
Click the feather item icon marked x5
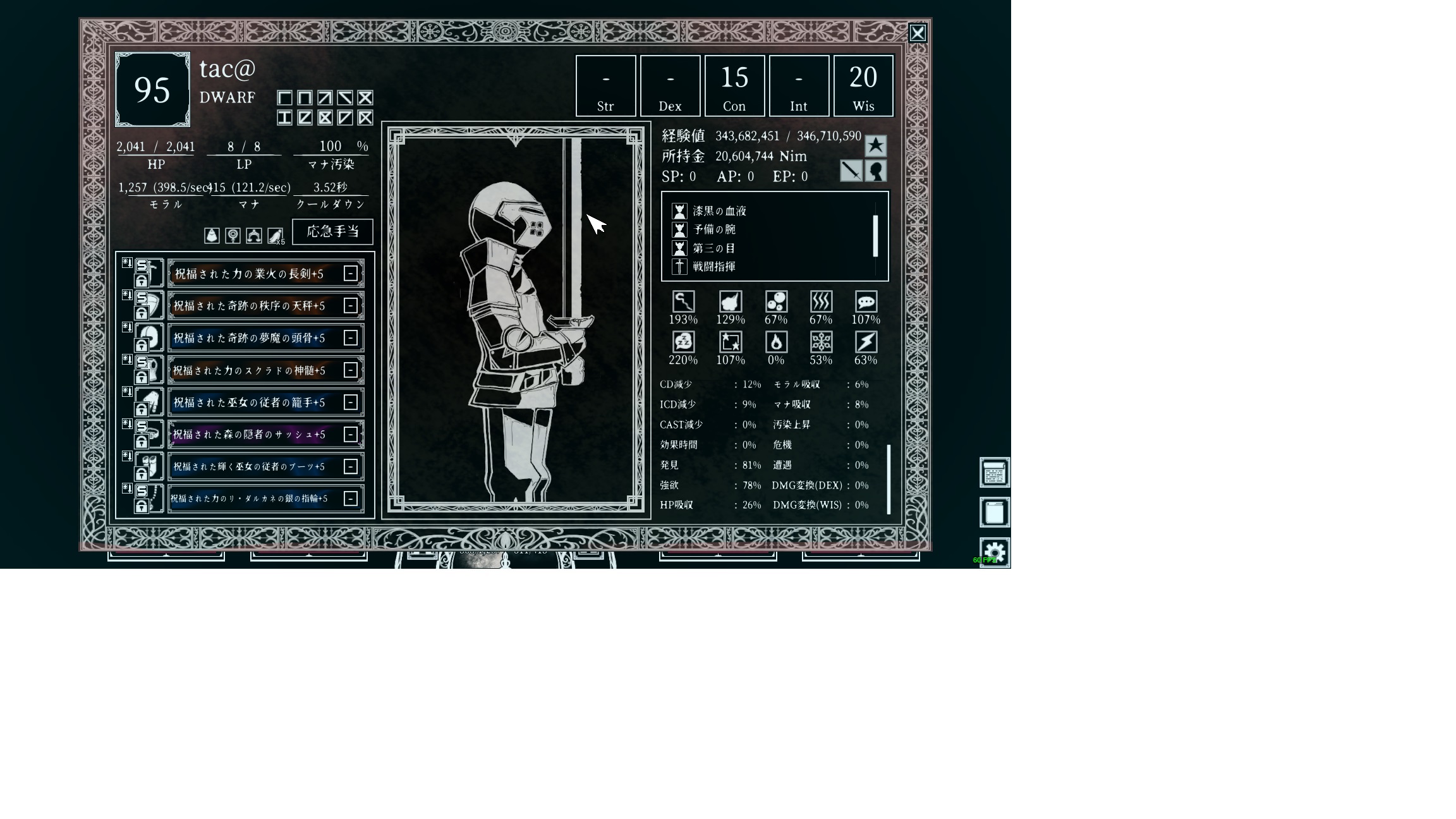click(275, 236)
